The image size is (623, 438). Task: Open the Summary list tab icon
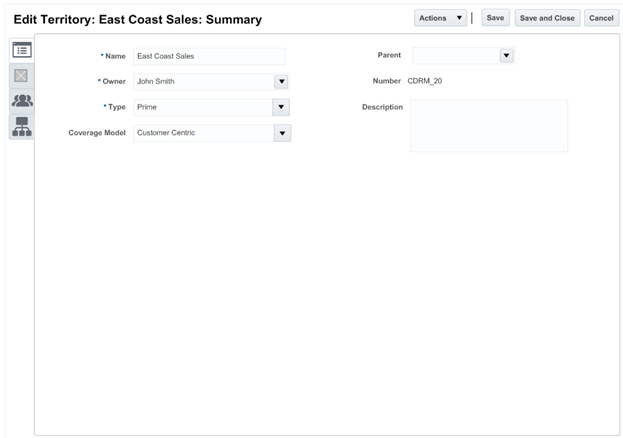point(21,50)
